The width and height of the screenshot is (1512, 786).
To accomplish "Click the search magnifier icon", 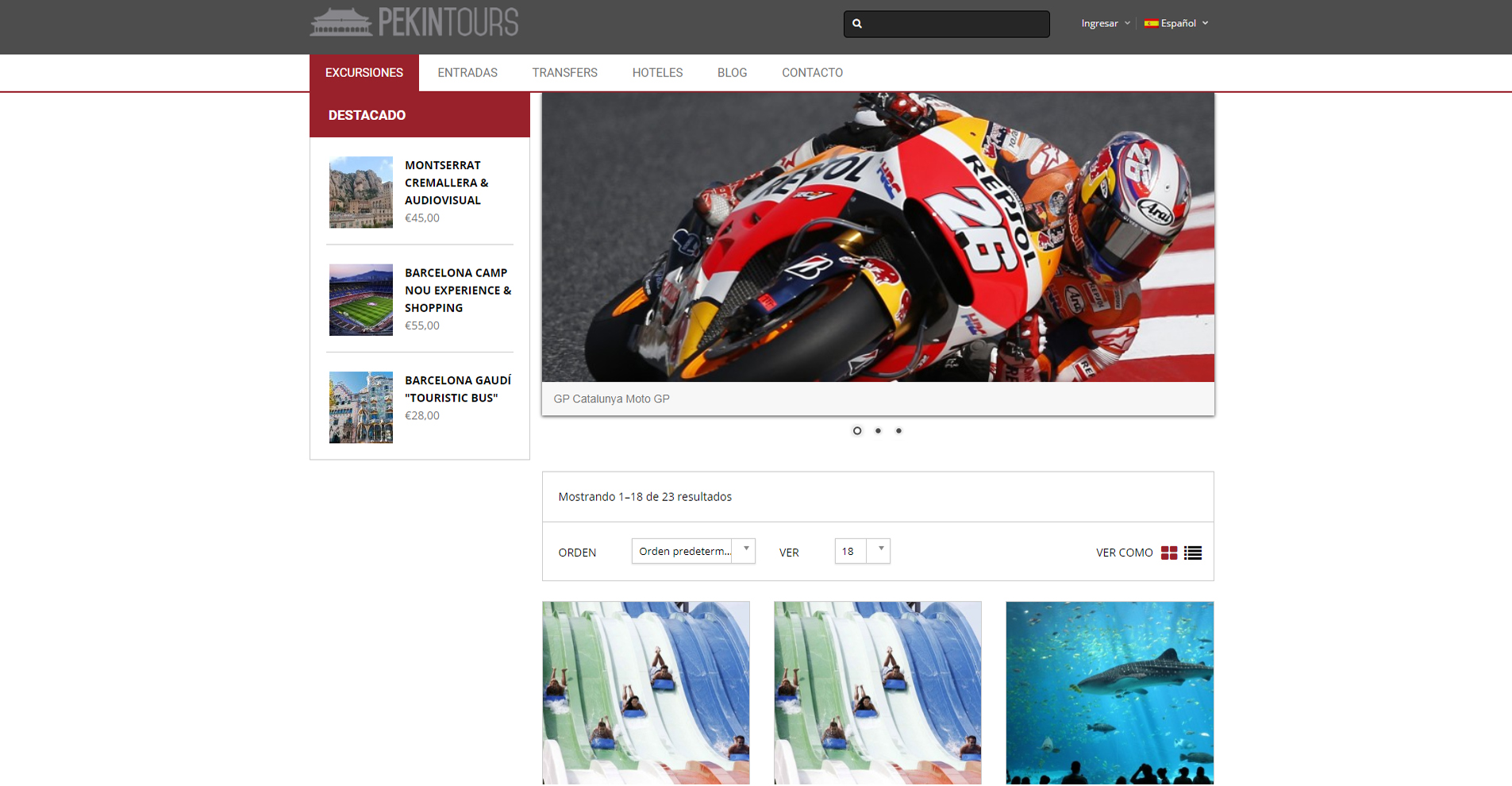I will coord(857,24).
